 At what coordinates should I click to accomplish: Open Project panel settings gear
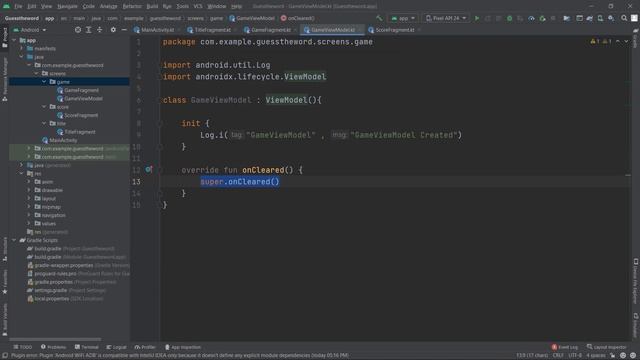pyautogui.click(x=113, y=30)
